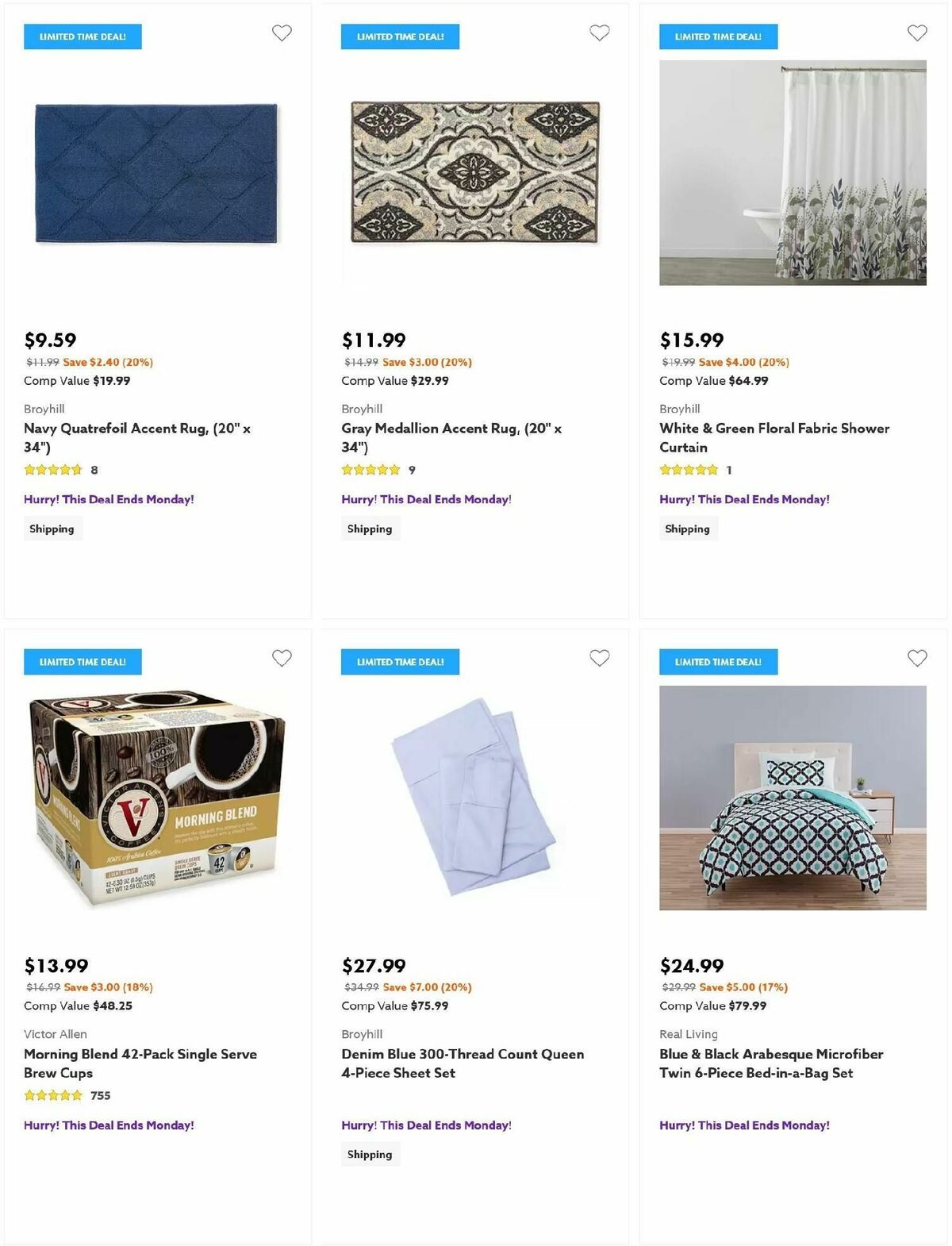
Task: Select the Shipping tag under the Navy Quatrefoil Rug
Action: pos(52,528)
